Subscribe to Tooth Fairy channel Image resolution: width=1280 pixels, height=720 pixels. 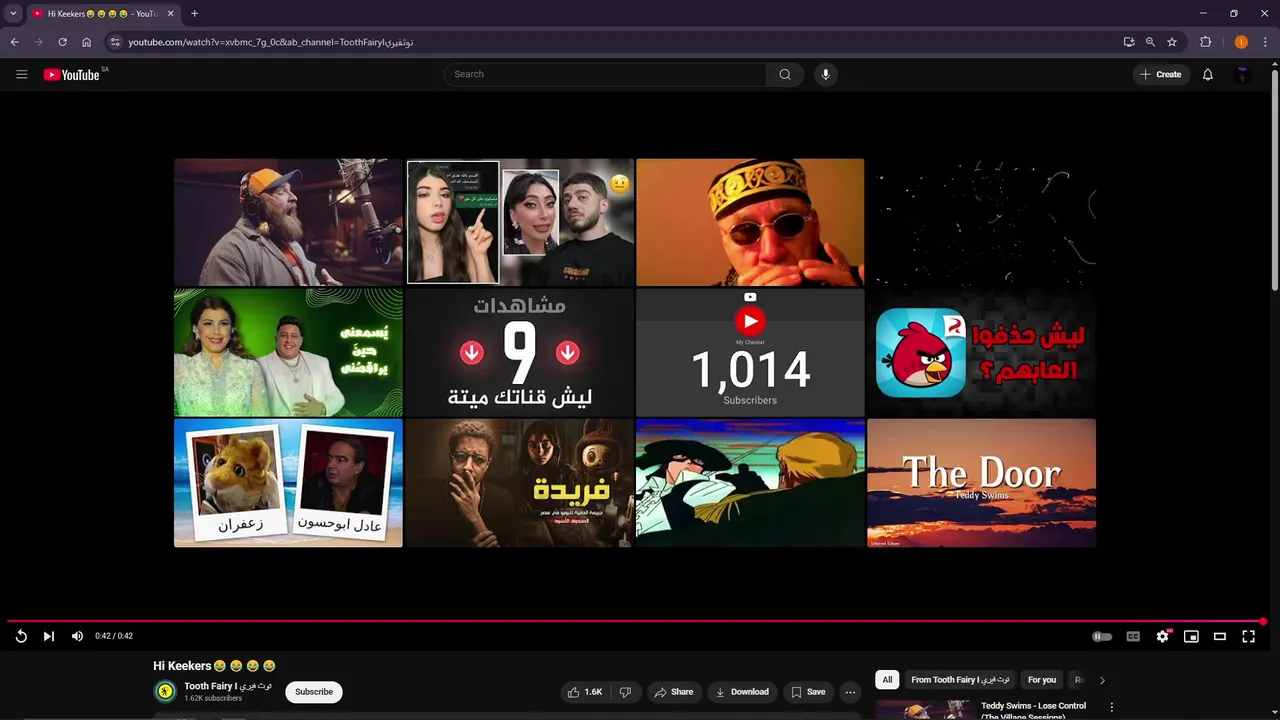tap(314, 692)
